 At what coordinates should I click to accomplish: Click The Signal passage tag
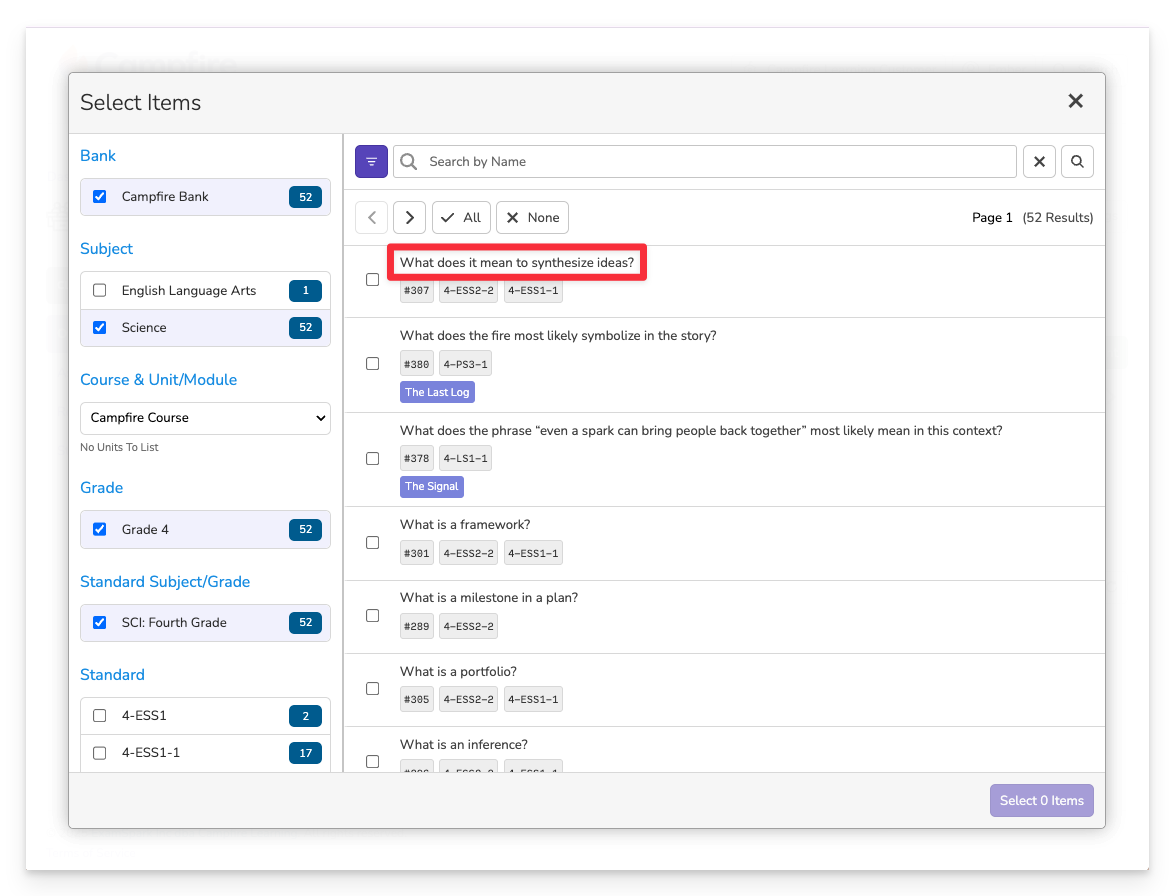click(431, 487)
